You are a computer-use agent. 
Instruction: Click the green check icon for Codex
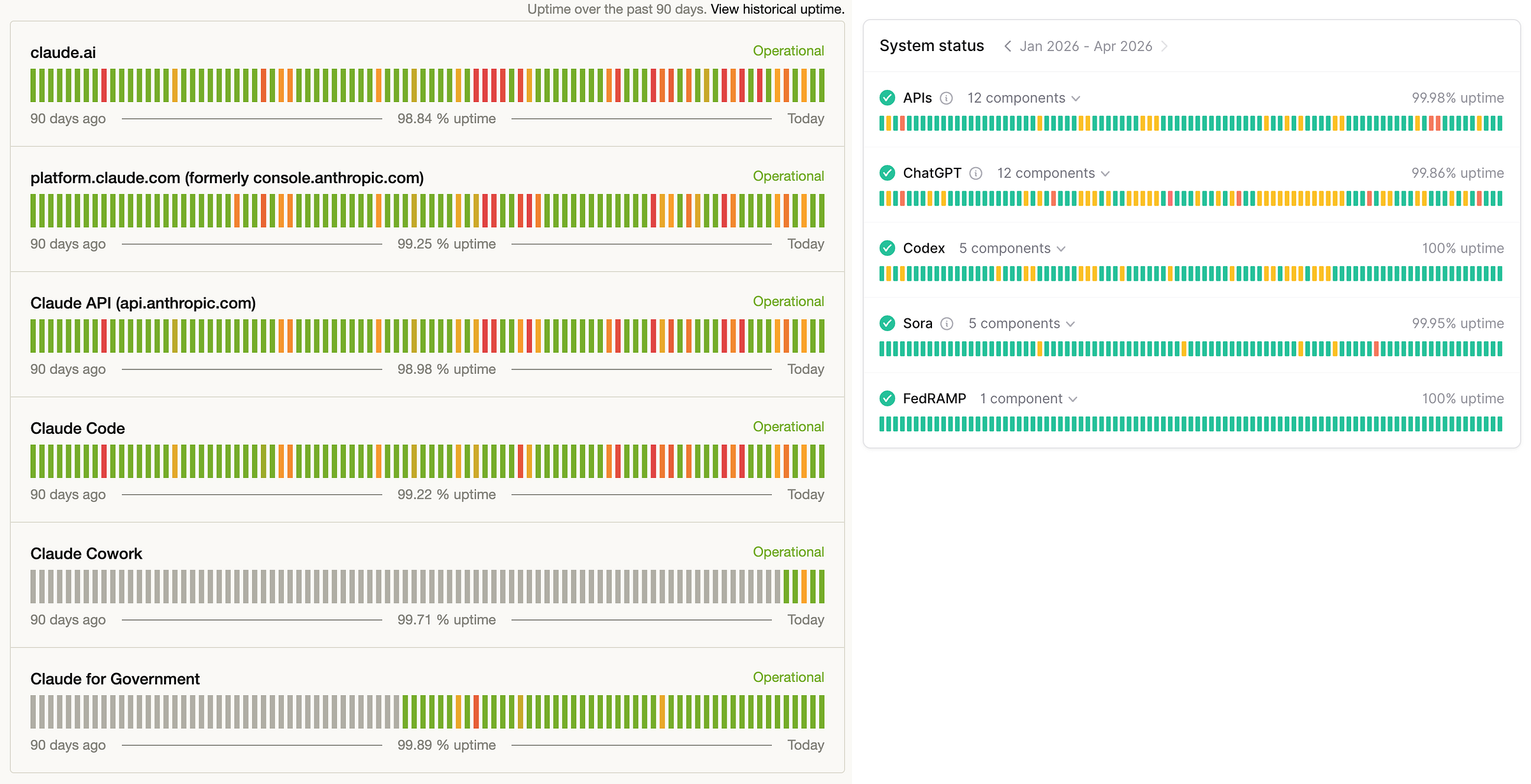[x=887, y=248]
